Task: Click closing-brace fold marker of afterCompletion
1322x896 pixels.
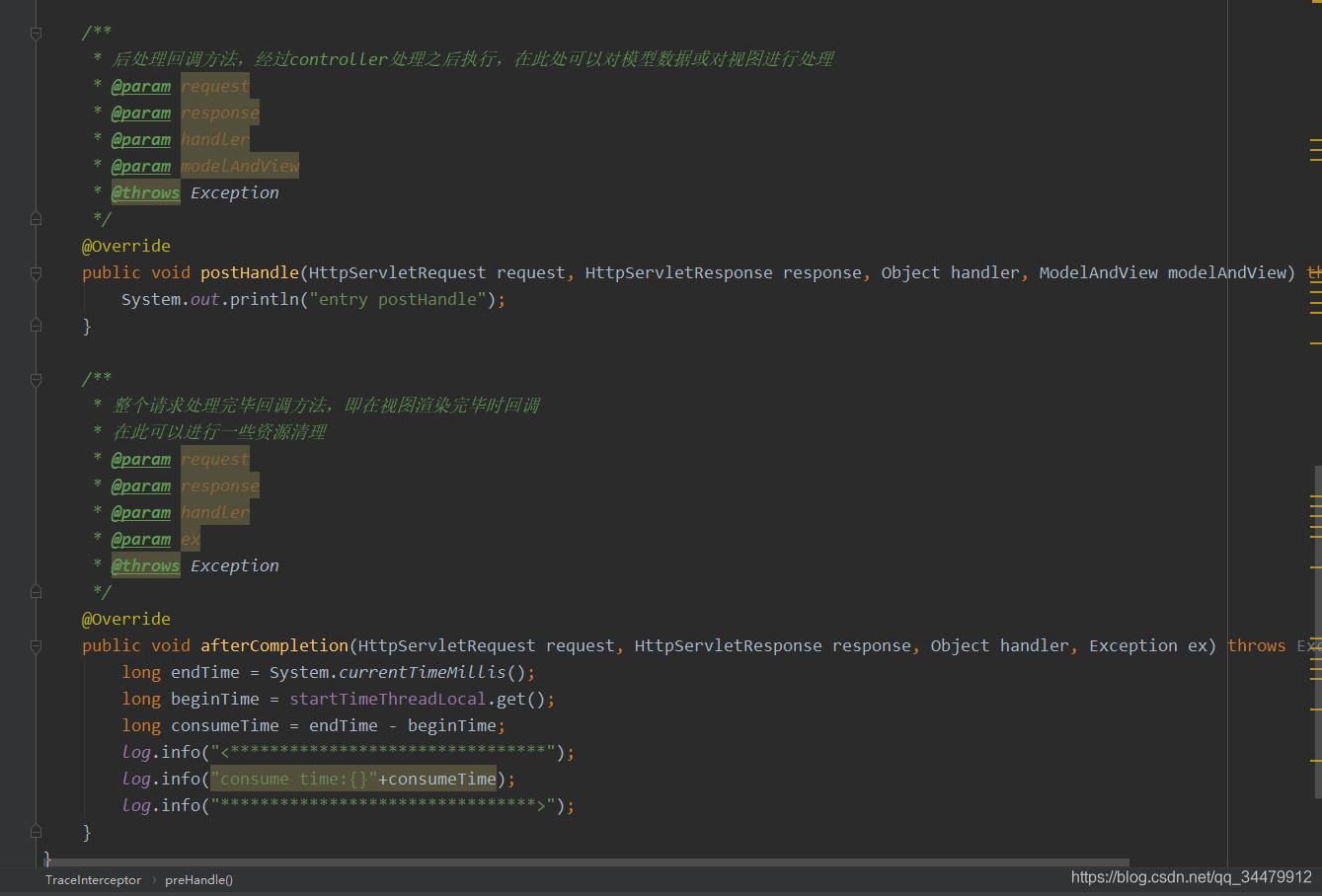Action: pyautogui.click(x=36, y=832)
